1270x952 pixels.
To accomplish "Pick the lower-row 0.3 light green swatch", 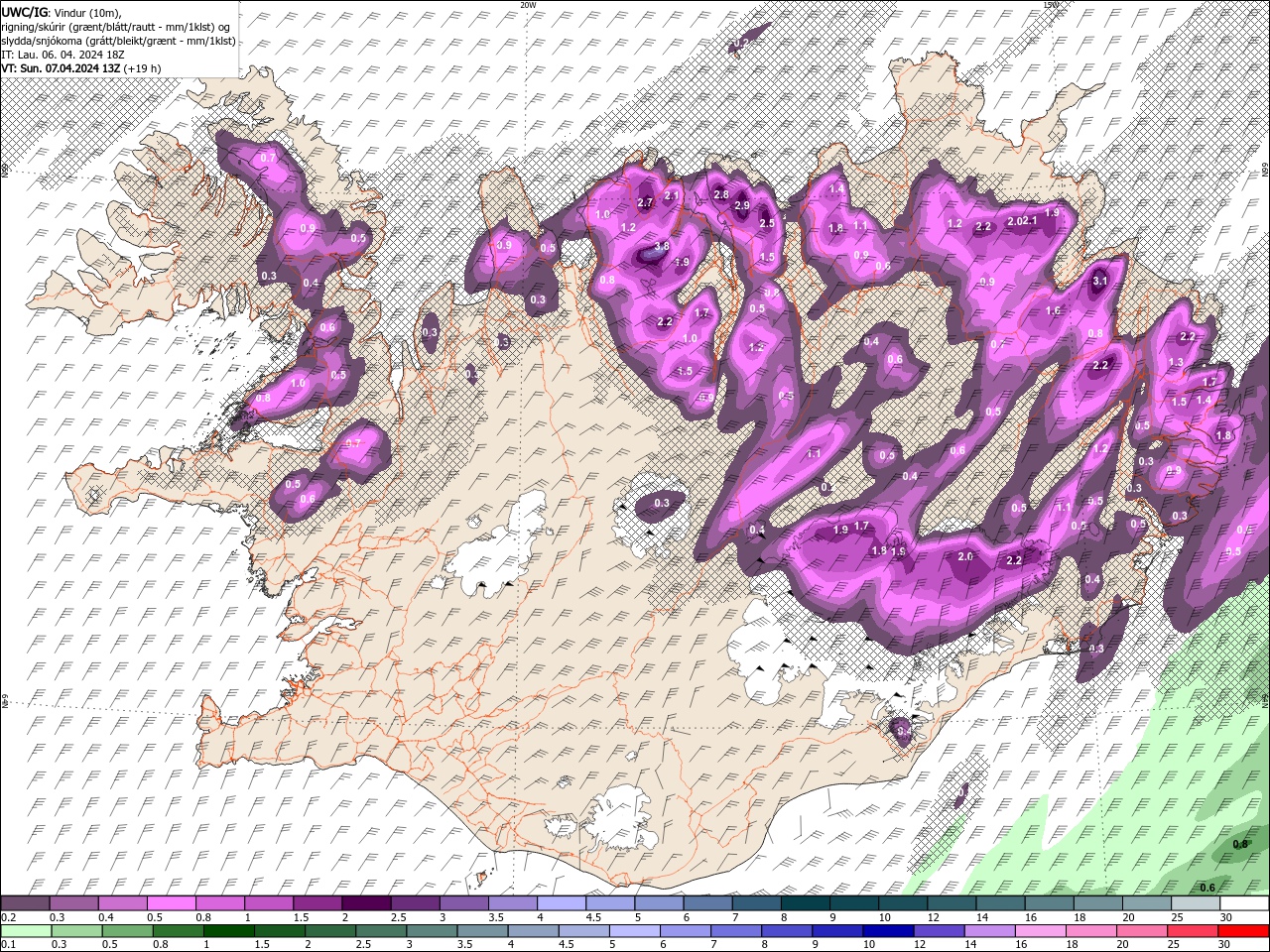I will pos(76,931).
